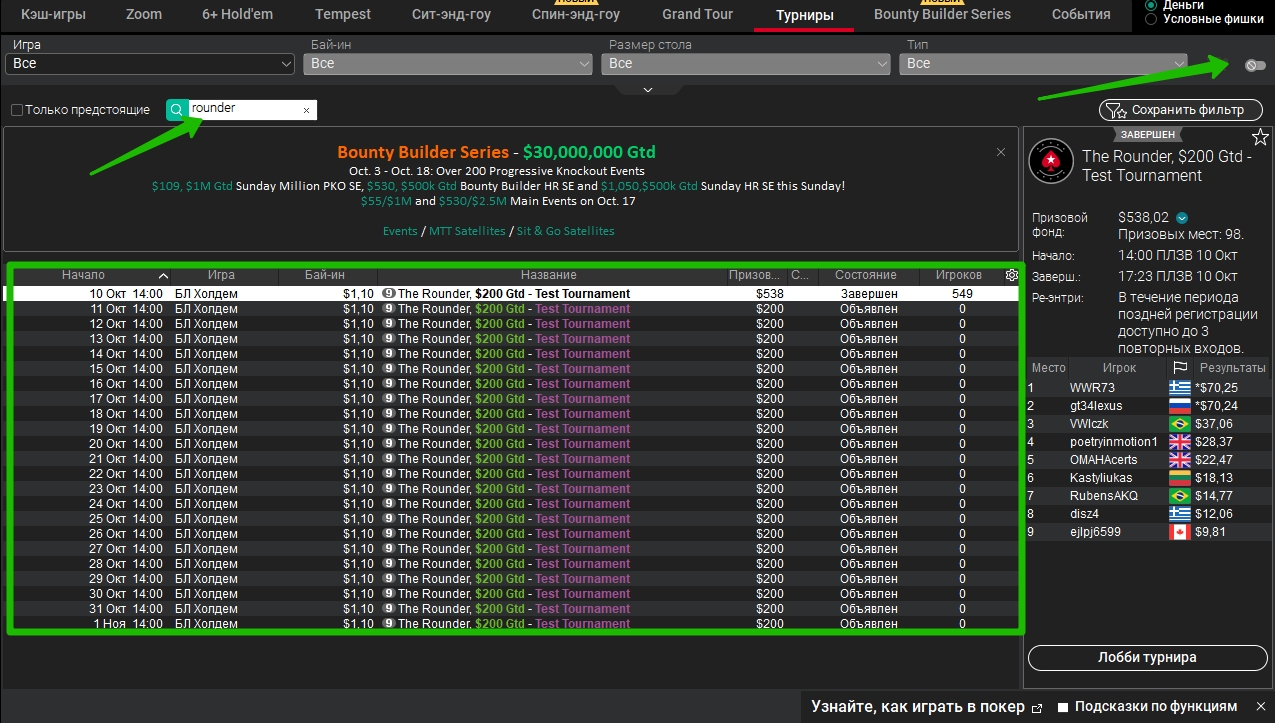
Task: Open Спин-энд-гоу tab
Action: click(x=576, y=14)
